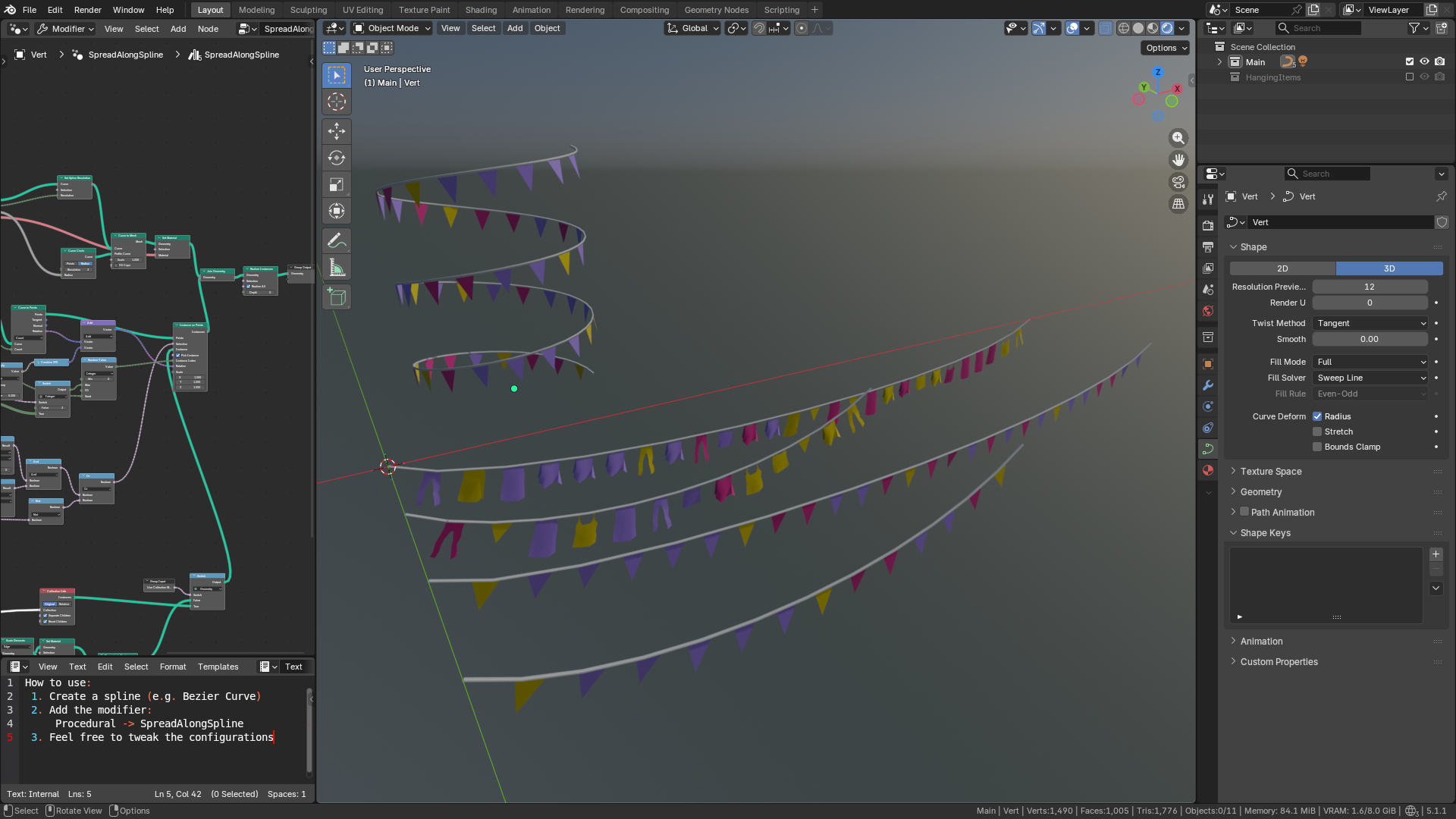Open the Render properties tab
Image resolution: width=1456 pixels, height=819 pixels.
click(1208, 226)
